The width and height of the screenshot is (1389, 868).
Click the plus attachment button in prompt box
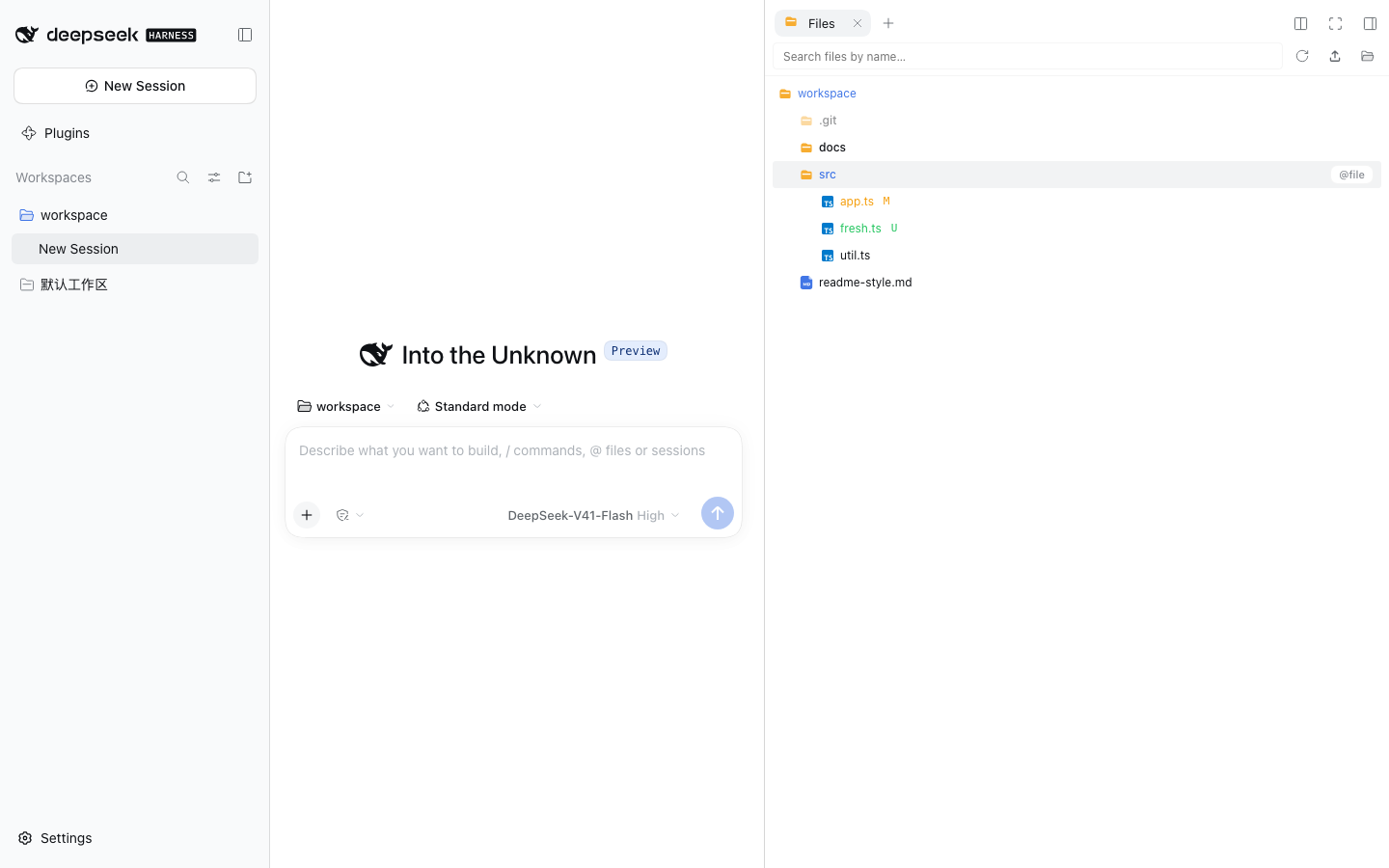(x=307, y=515)
